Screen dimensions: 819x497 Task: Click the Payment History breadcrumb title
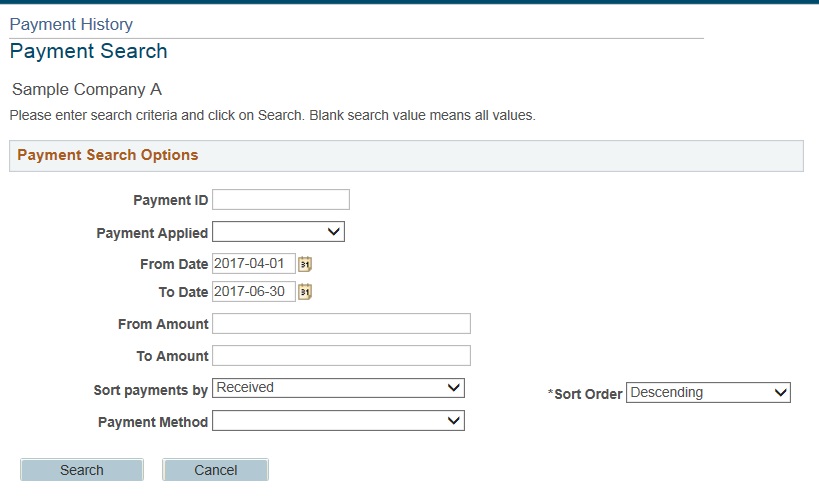pyautogui.click(x=71, y=24)
